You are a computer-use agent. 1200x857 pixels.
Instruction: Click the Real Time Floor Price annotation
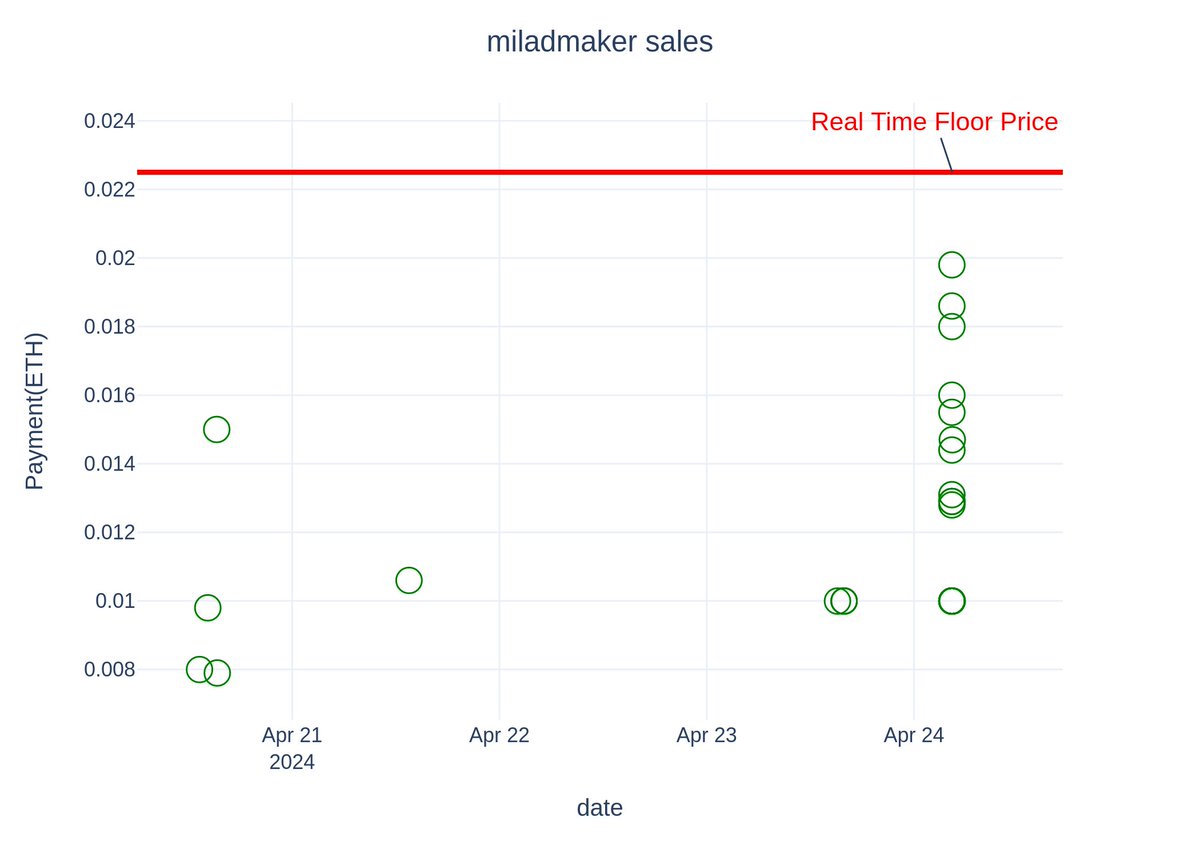click(934, 122)
